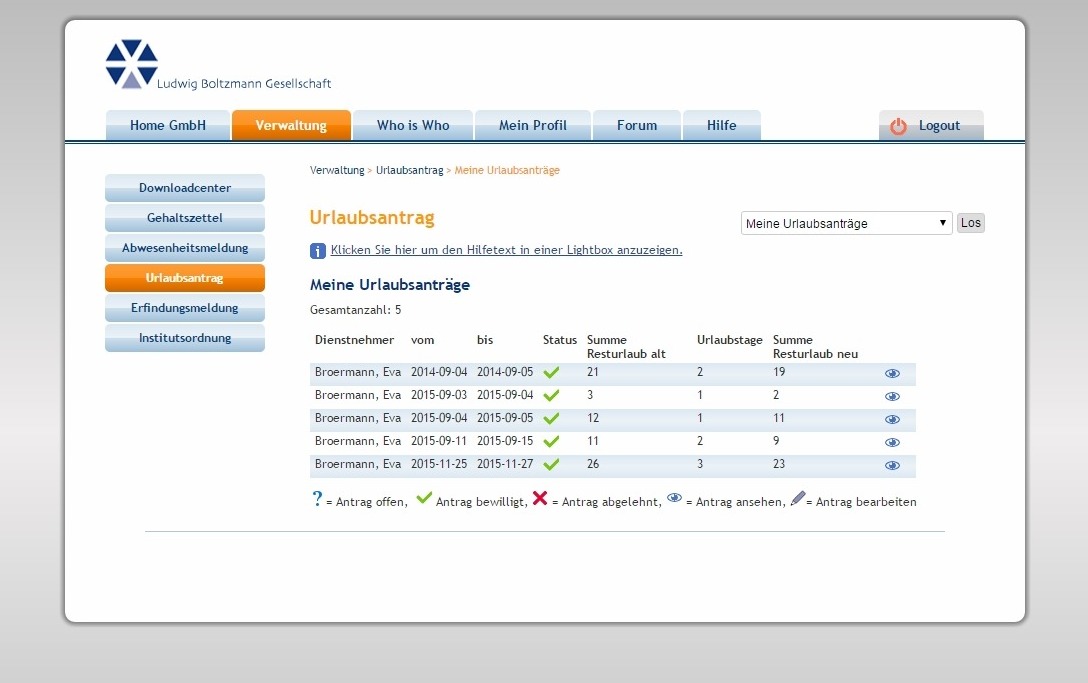This screenshot has height=683, width=1088.
Task: Open the Forum tab
Action: point(637,126)
